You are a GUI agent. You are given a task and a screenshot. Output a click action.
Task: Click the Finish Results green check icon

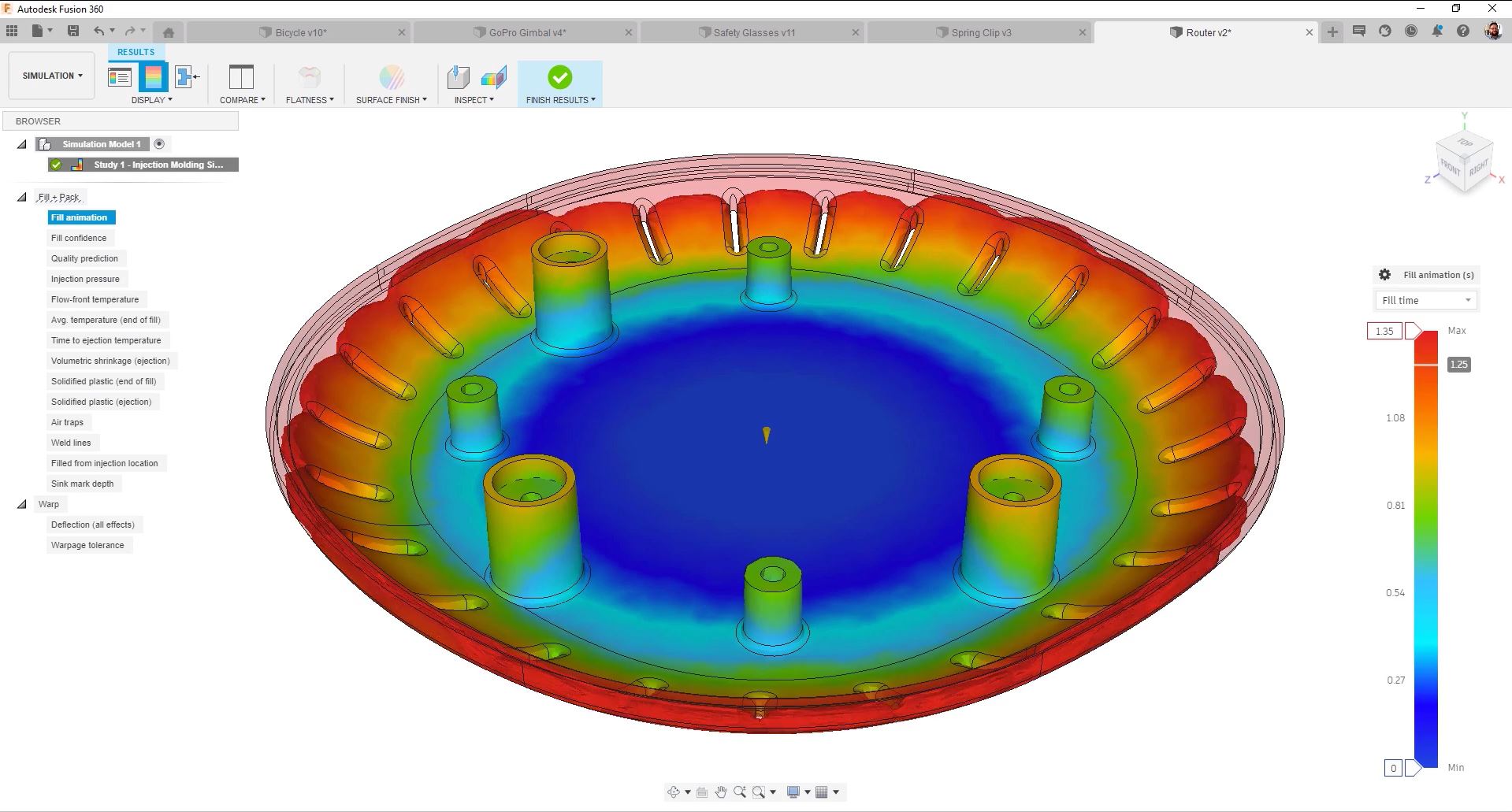(x=559, y=78)
